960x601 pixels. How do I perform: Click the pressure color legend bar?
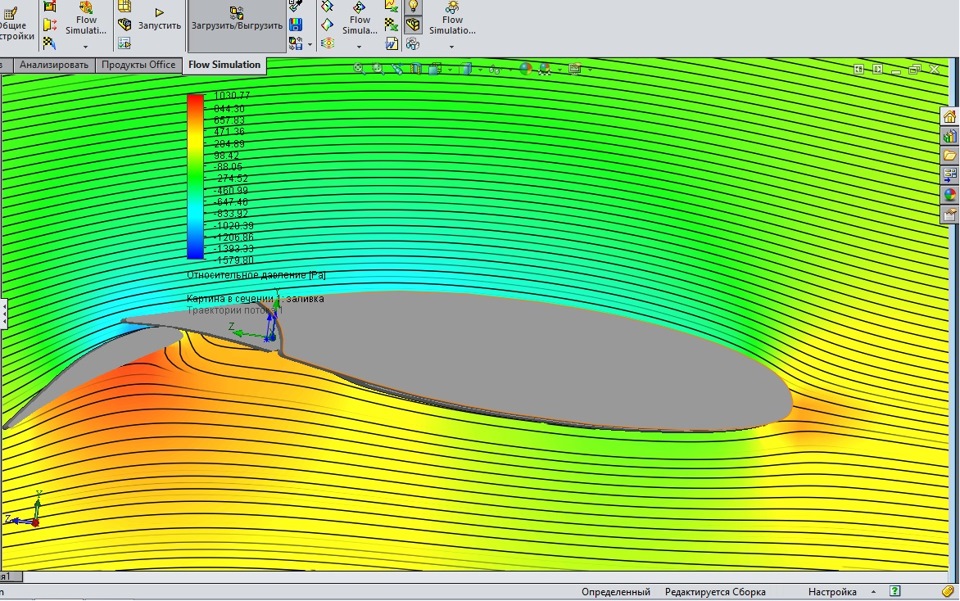coord(195,177)
